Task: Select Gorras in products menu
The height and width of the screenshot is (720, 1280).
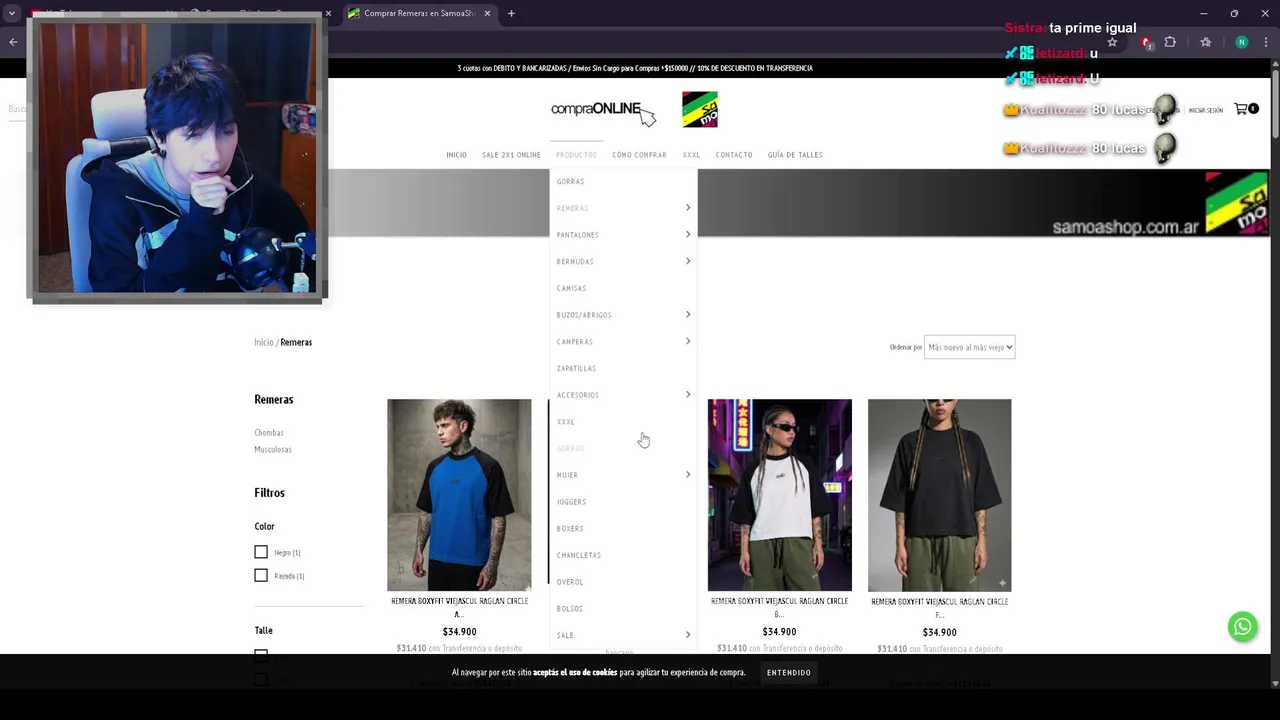Action: click(x=570, y=182)
